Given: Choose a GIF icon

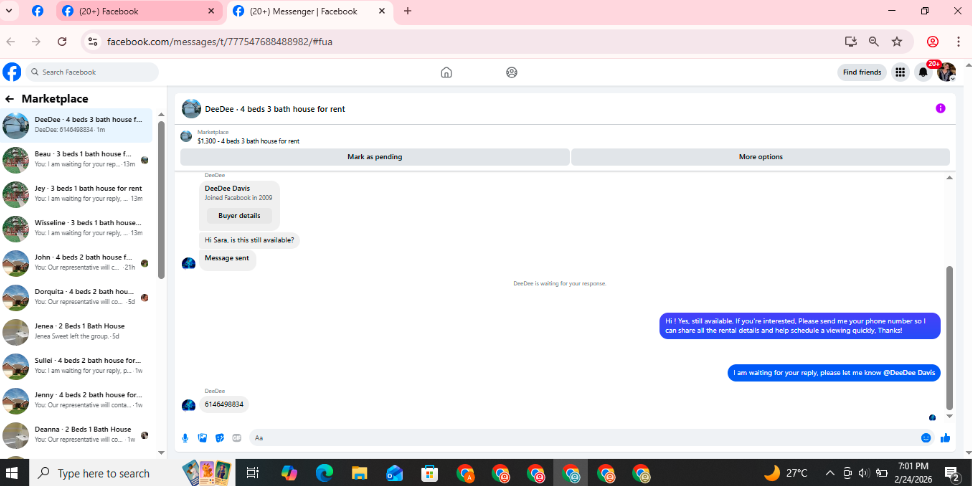Looking at the screenshot, I should click(236, 438).
